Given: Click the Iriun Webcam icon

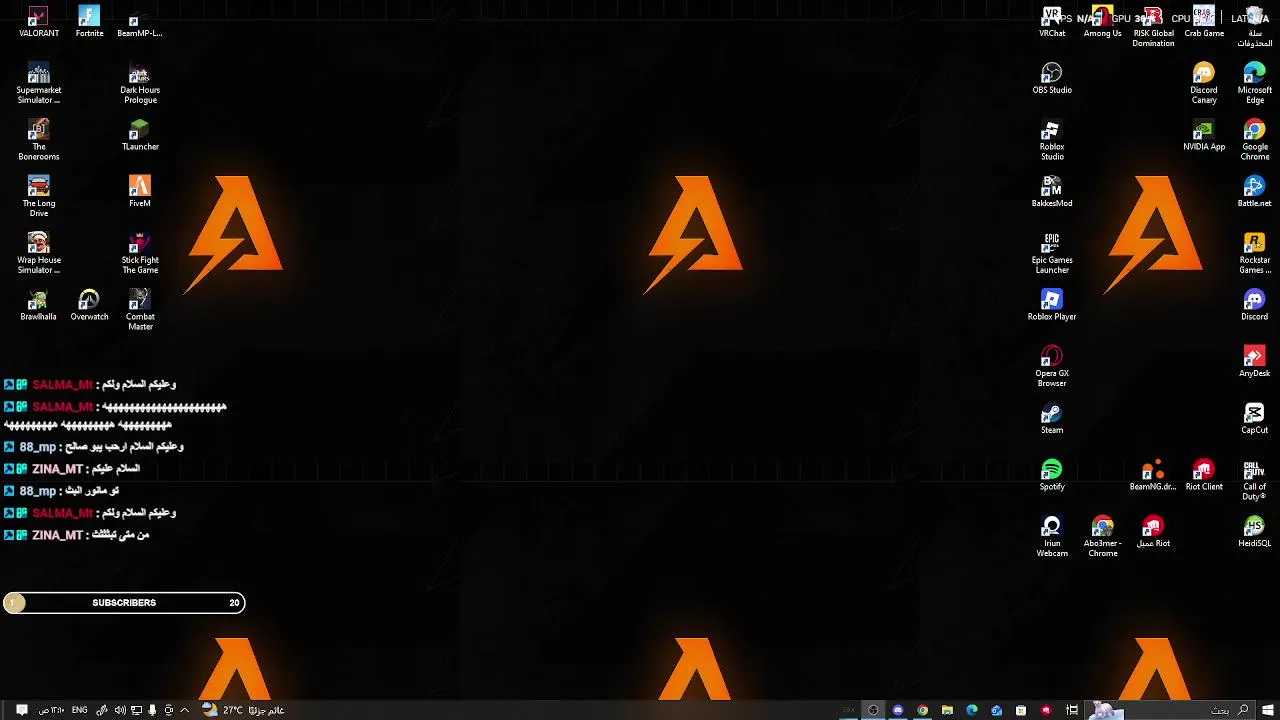Looking at the screenshot, I should pos(1052,537).
